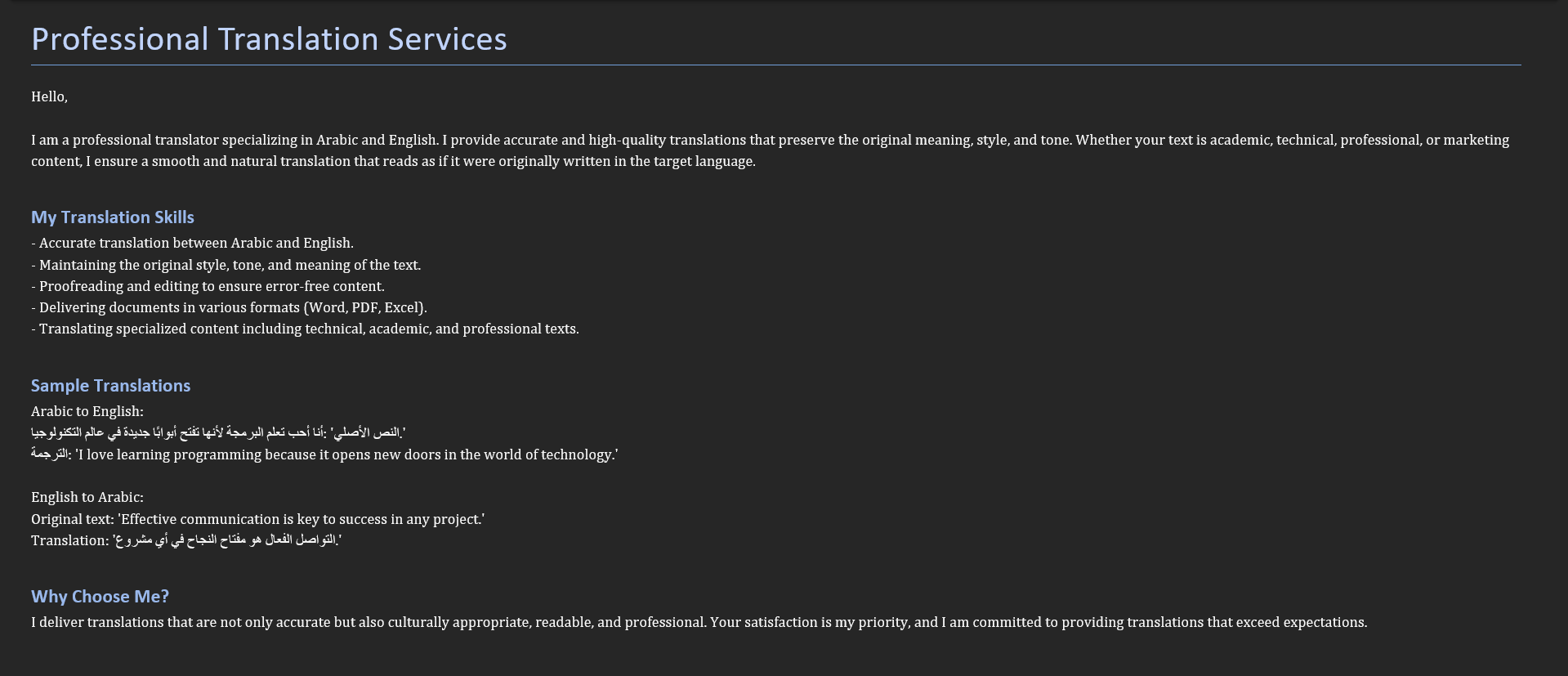Click the 'Hello,' greeting line
Screen dimensions: 1568x676
tap(49, 96)
